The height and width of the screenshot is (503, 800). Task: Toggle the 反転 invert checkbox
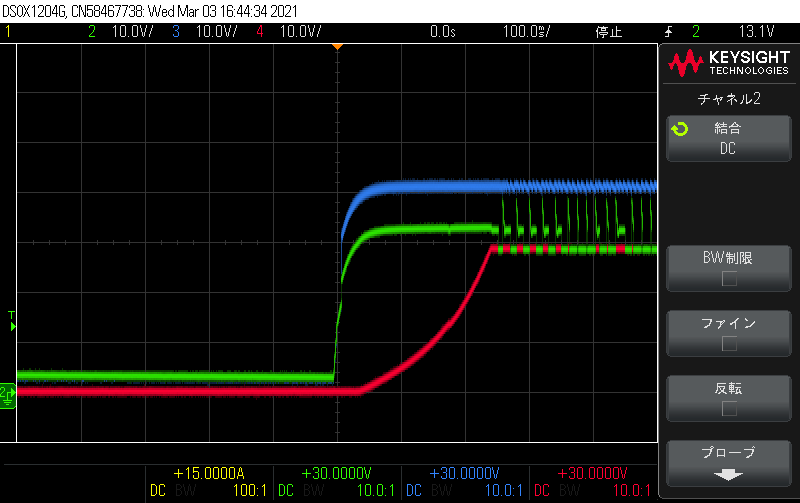(729, 409)
